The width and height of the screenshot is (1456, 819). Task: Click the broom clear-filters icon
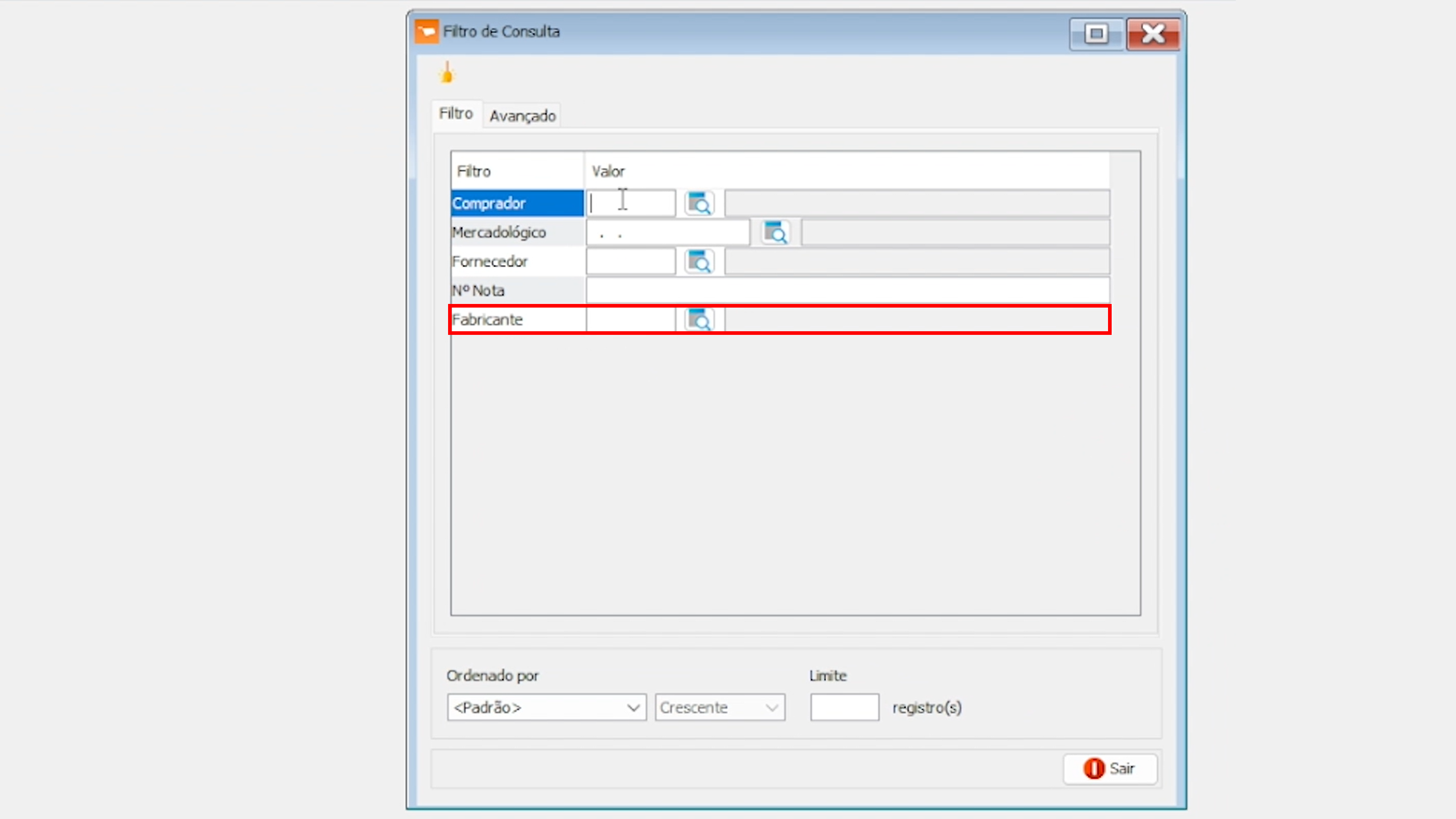coord(447,74)
